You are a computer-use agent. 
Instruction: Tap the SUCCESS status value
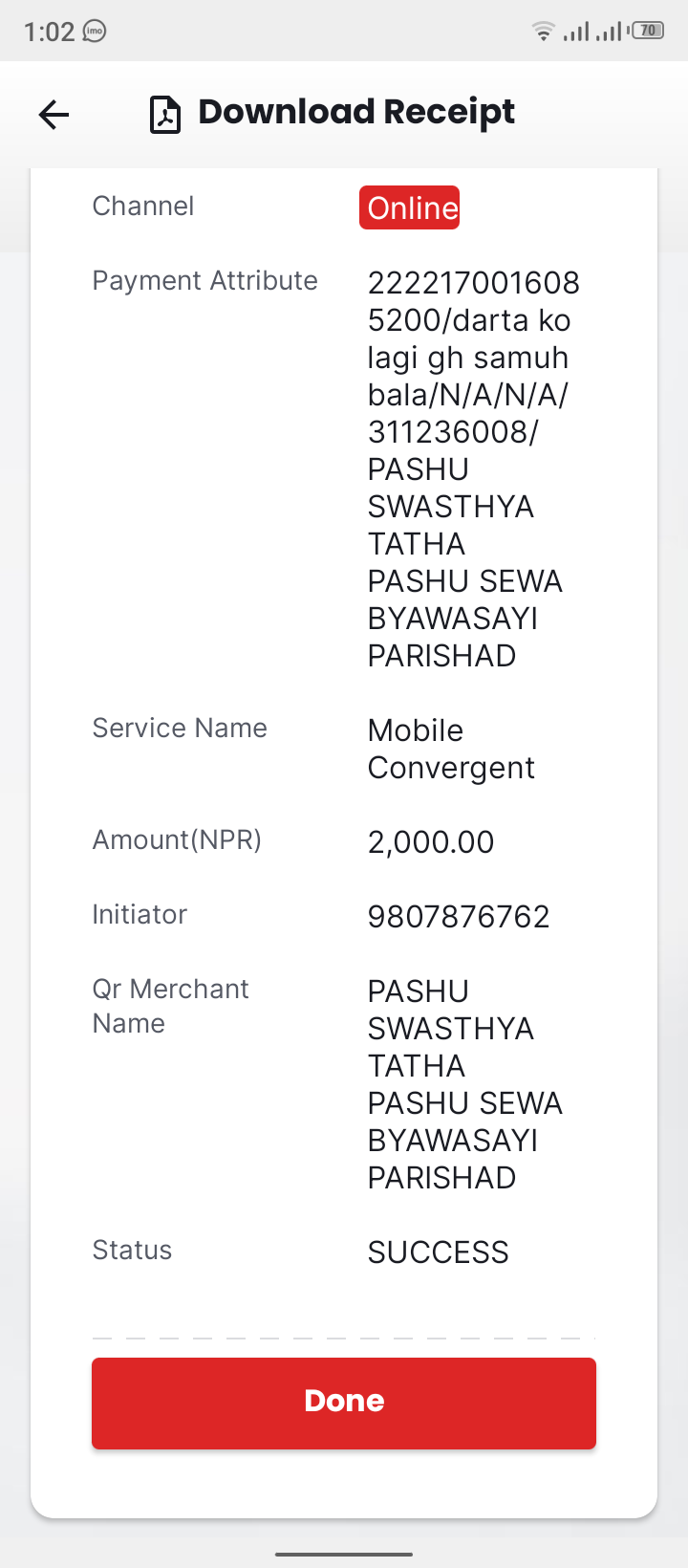439,1252
